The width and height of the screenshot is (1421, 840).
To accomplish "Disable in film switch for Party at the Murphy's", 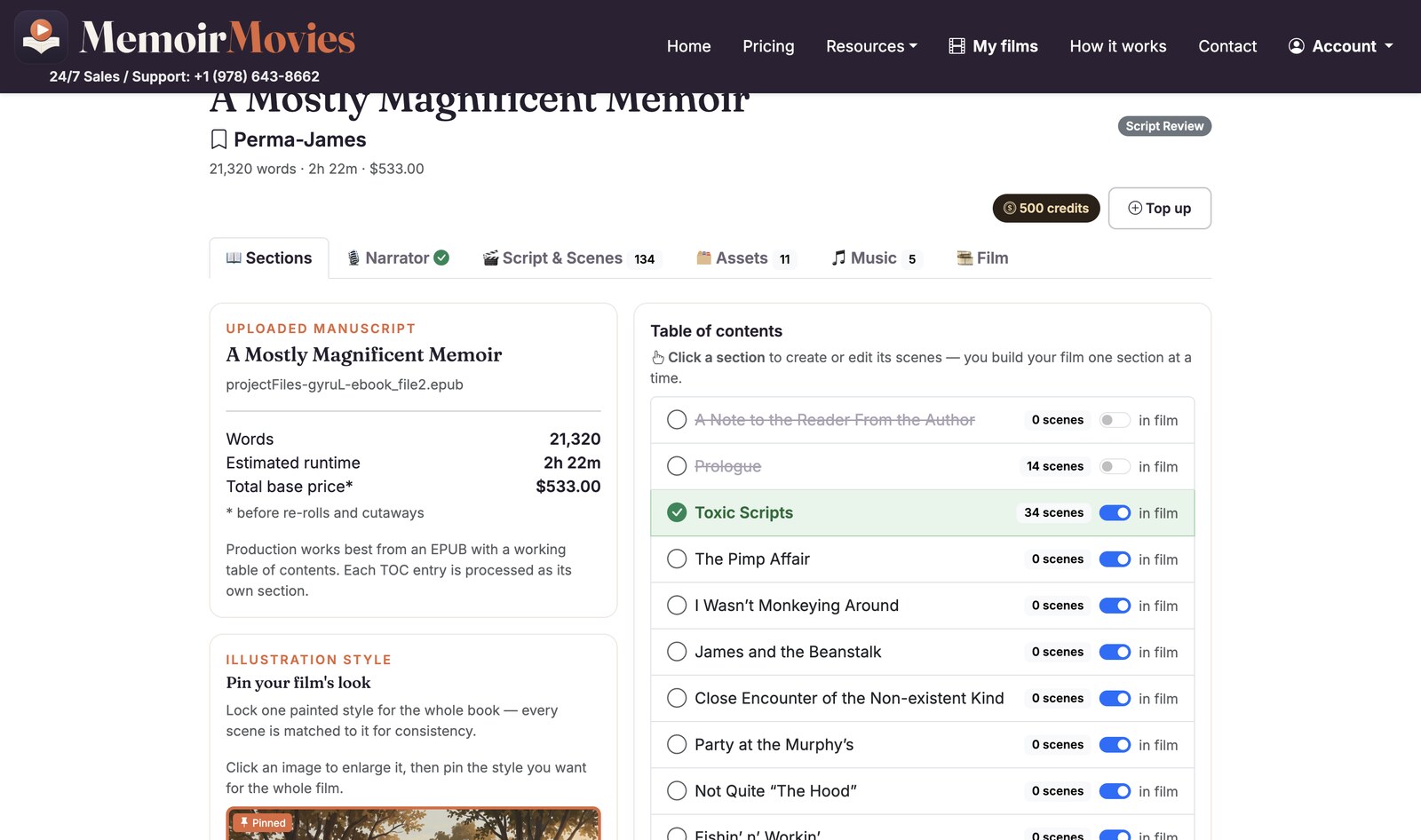I will tap(1115, 745).
